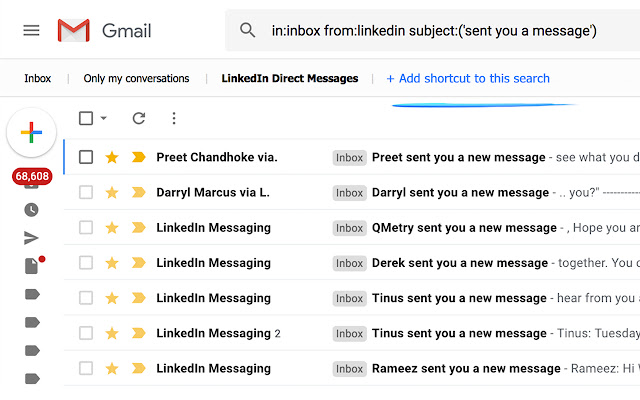Image resolution: width=640 pixels, height=400 pixels.
Task: Click the Compose plus button
Action: pos(31,132)
